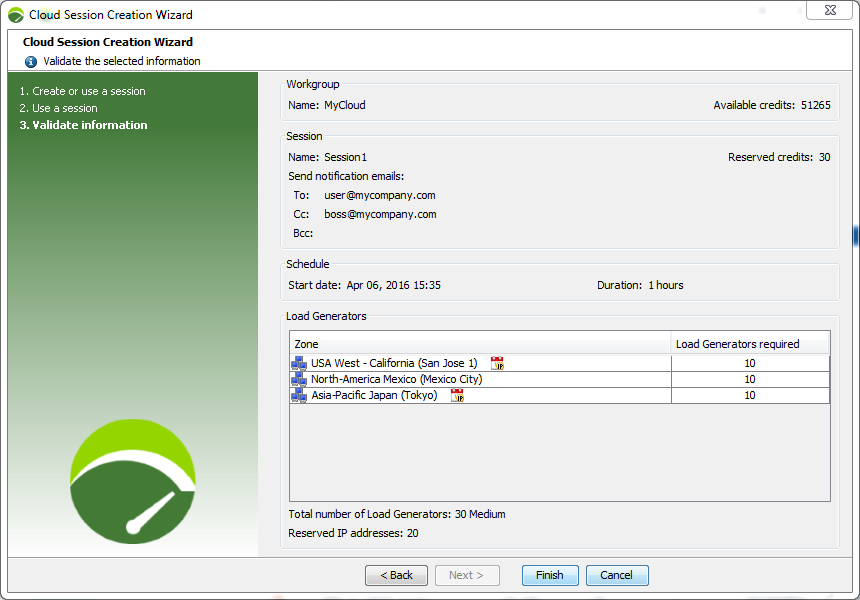The width and height of the screenshot is (860, 600).
Task: Select step '3. Validate information'
Action: click(x=83, y=125)
